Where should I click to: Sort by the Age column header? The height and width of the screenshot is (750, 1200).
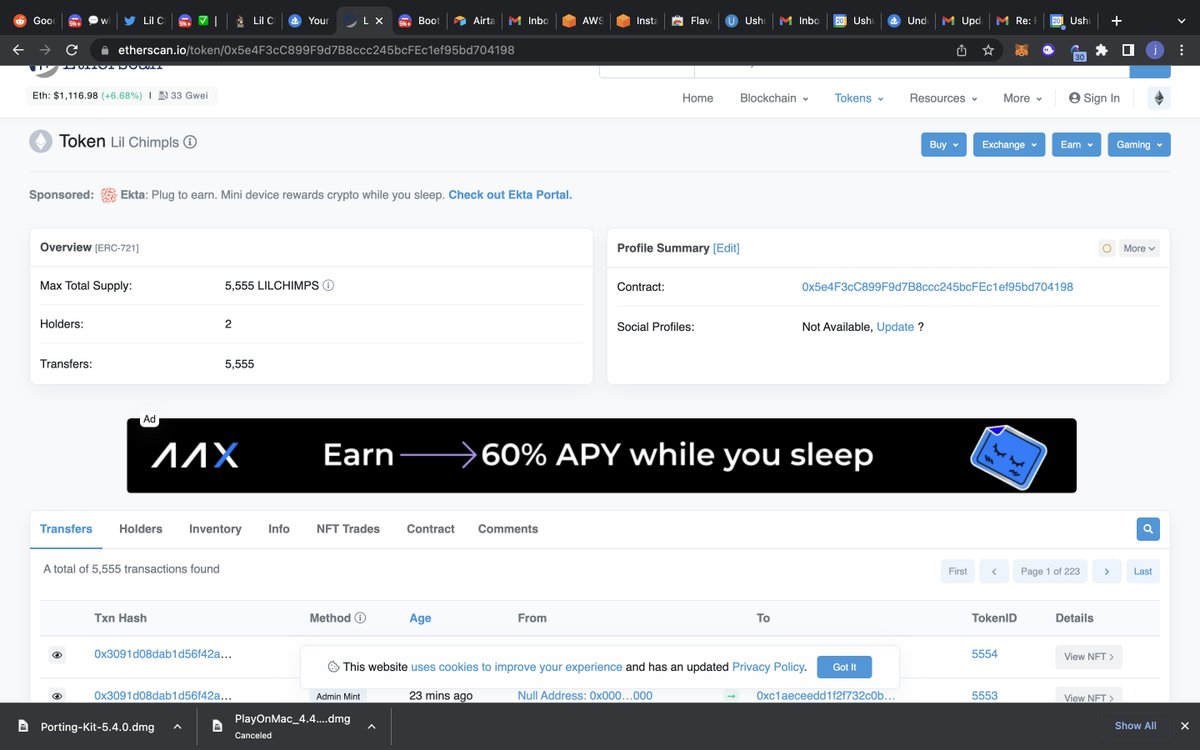[x=421, y=618]
